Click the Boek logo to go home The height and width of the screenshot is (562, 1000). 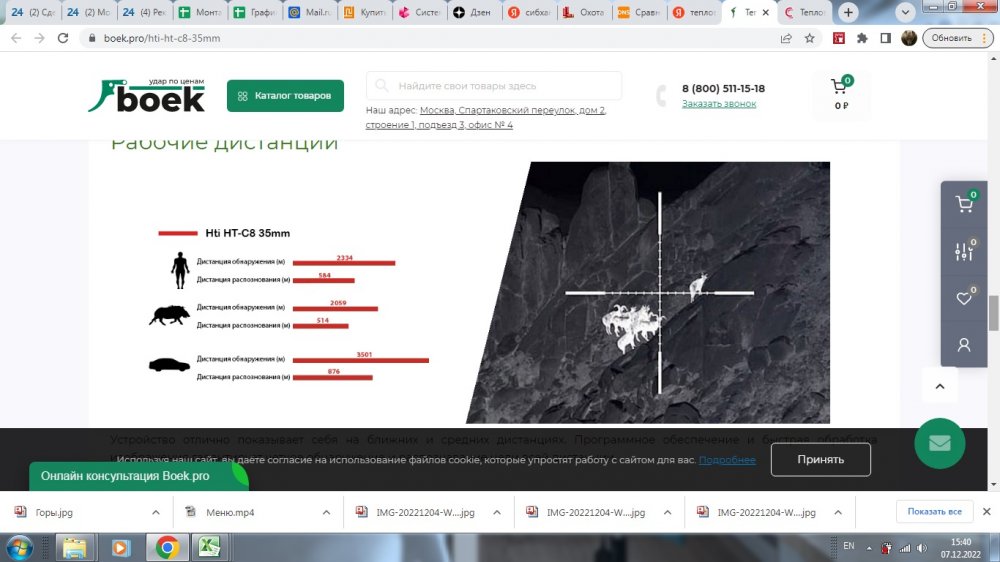point(146,96)
